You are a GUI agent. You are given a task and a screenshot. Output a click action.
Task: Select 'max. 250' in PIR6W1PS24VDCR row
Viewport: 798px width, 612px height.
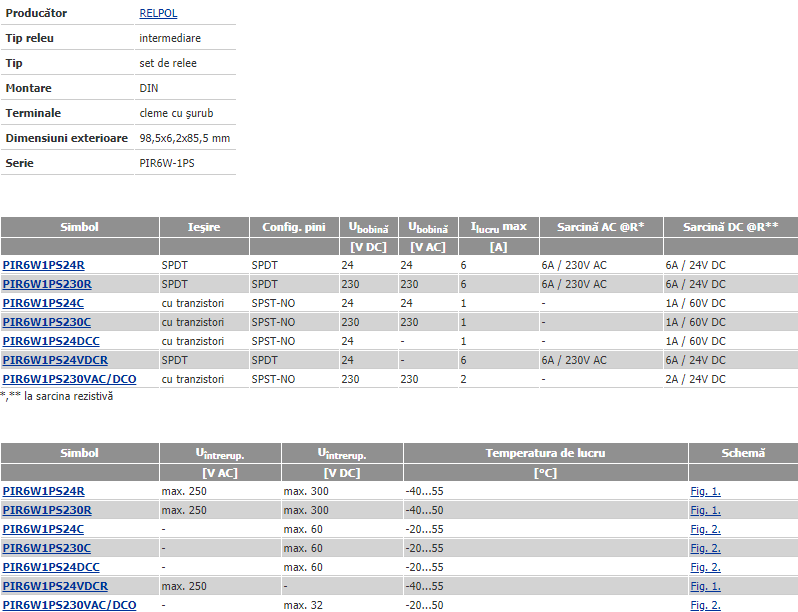tap(184, 586)
